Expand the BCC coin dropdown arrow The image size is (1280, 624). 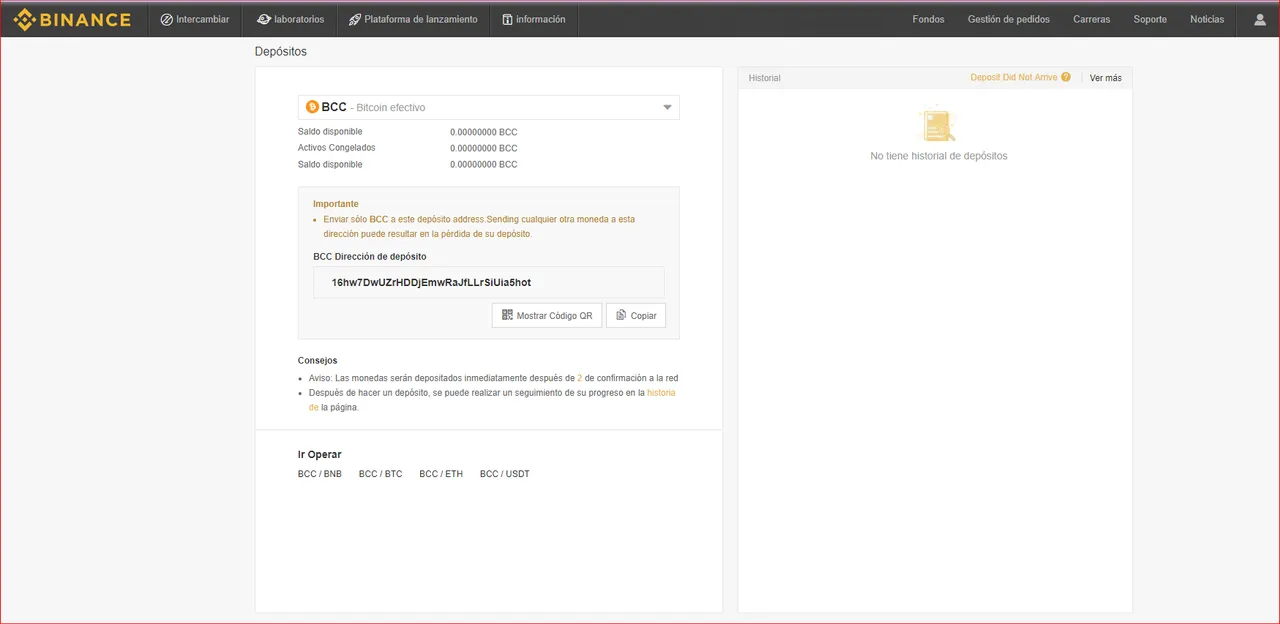667,108
